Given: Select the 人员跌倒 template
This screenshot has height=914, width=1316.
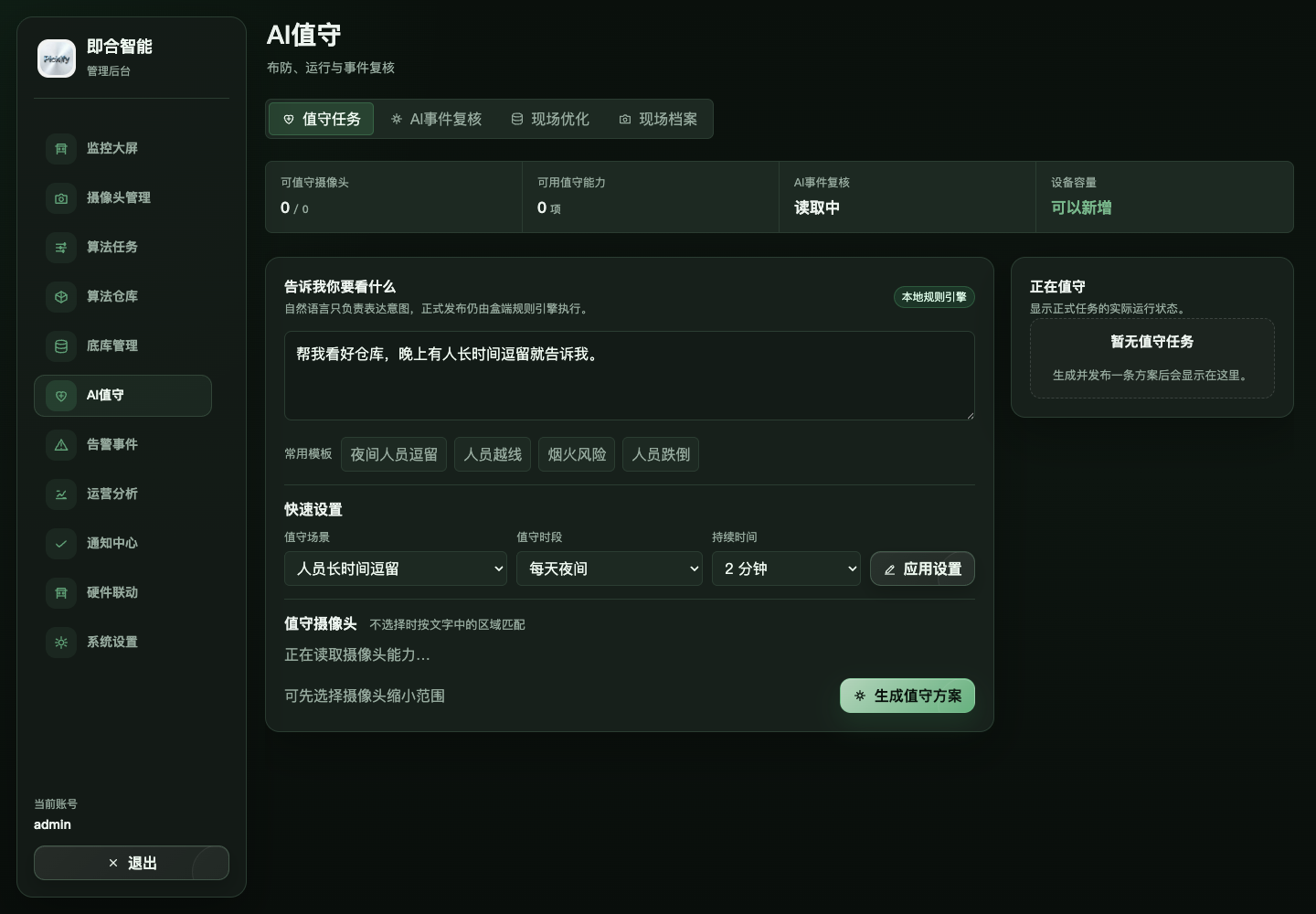Looking at the screenshot, I should pyautogui.click(x=661, y=454).
